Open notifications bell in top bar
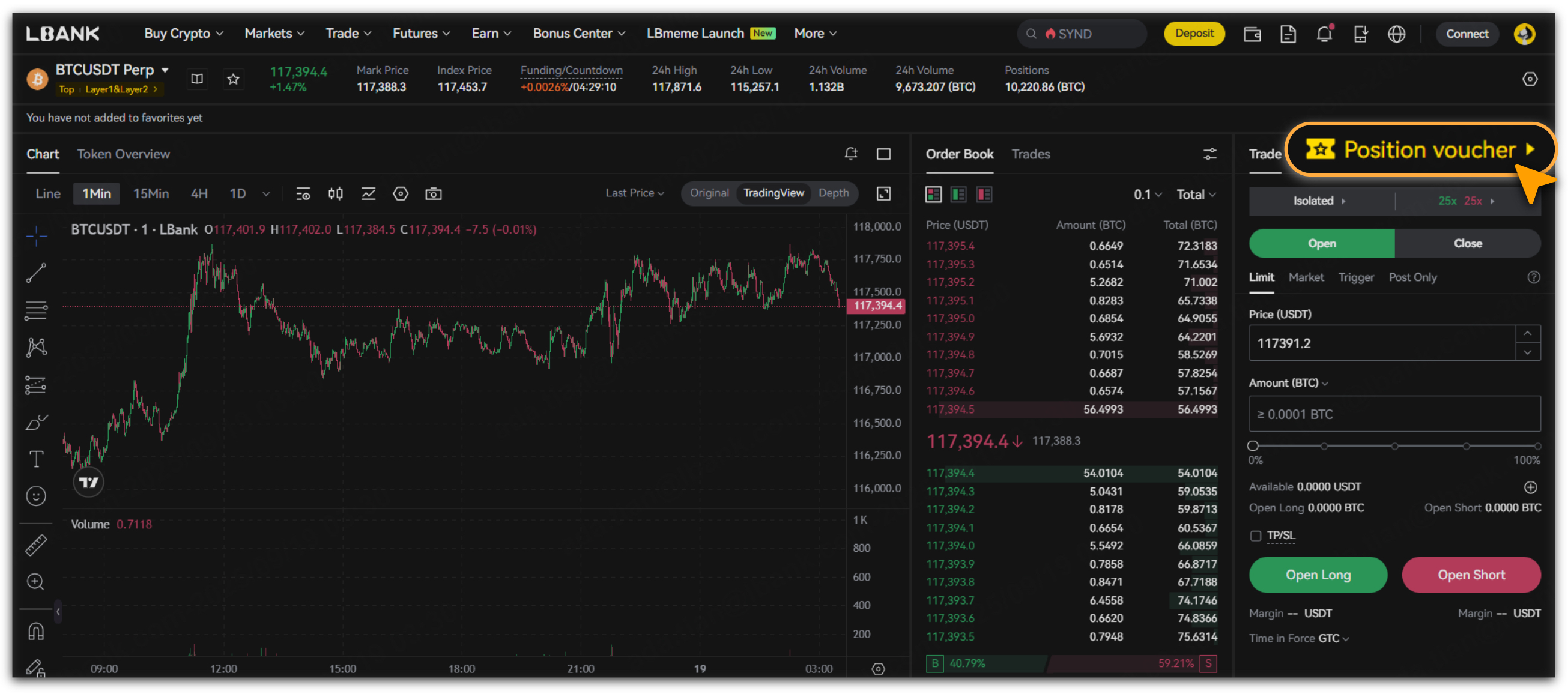The height and width of the screenshot is (694, 1568). point(1325,34)
